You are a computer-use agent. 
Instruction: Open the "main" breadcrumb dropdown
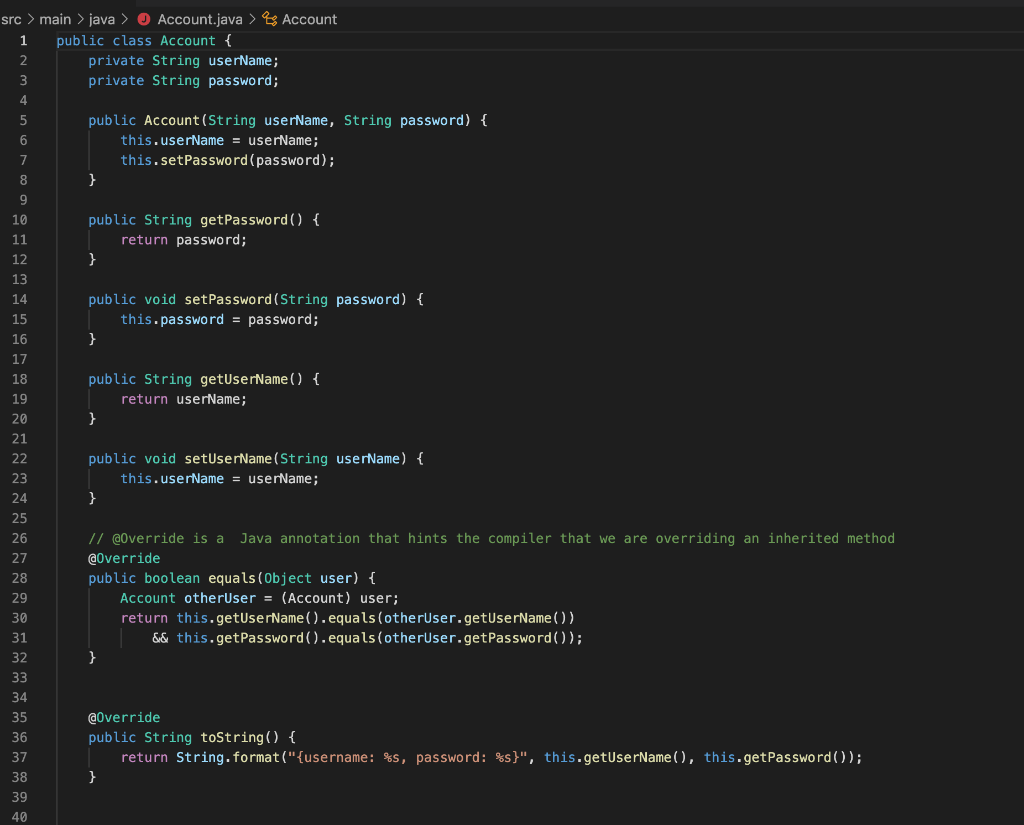point(55,18)
